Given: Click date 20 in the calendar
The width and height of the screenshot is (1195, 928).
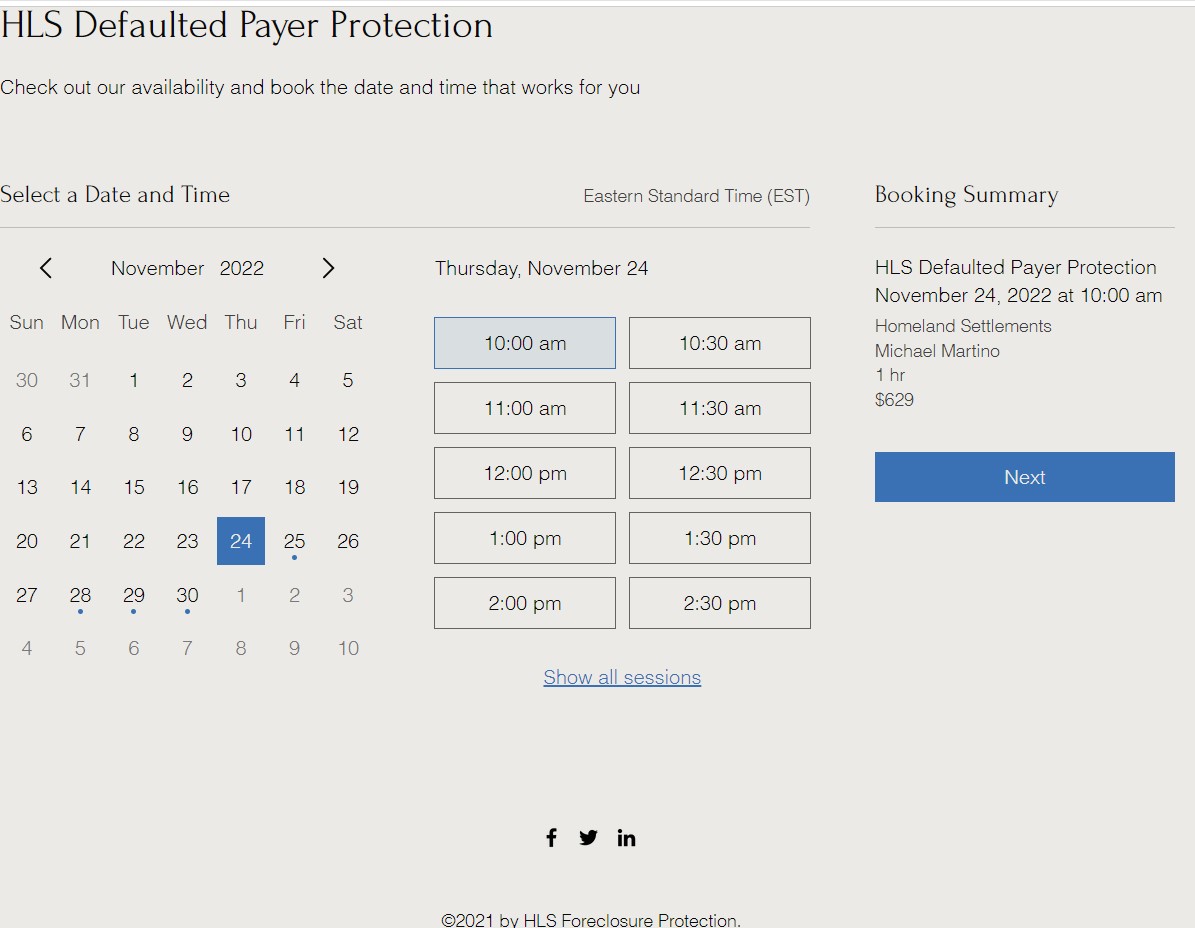Looking at the screenshot, I should 27,541.
